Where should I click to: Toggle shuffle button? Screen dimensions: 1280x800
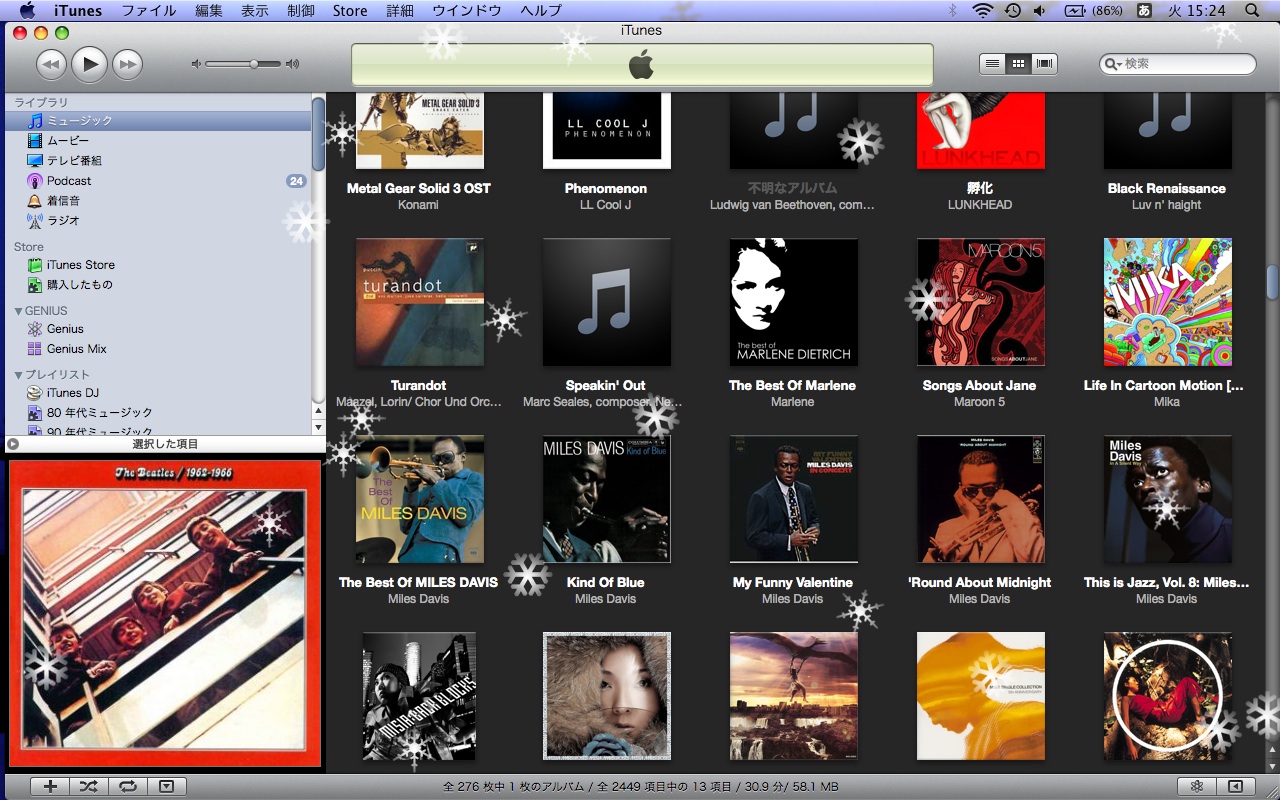click(x=89, y=786)
